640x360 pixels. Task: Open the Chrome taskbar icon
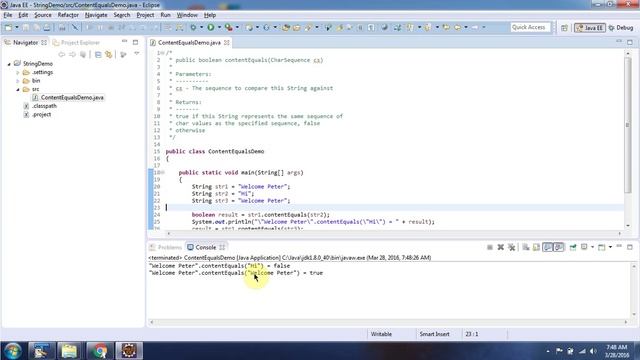[x=99, y=351]
